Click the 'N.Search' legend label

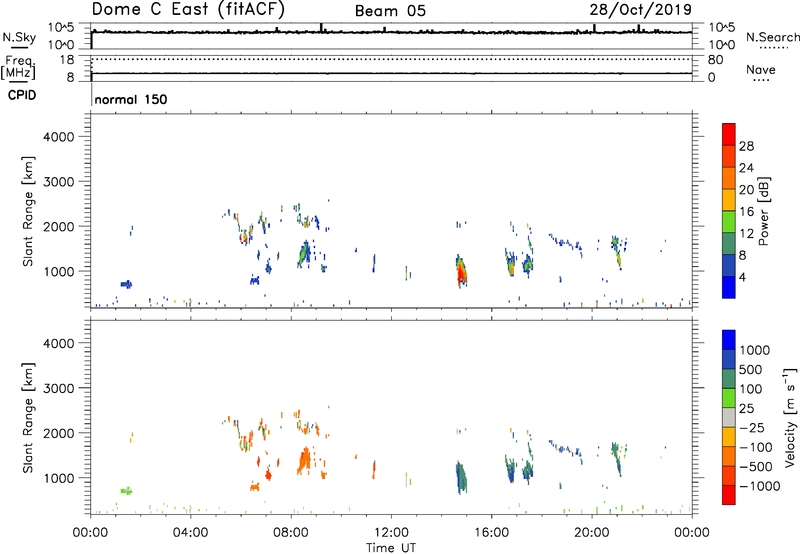(772, 37)
